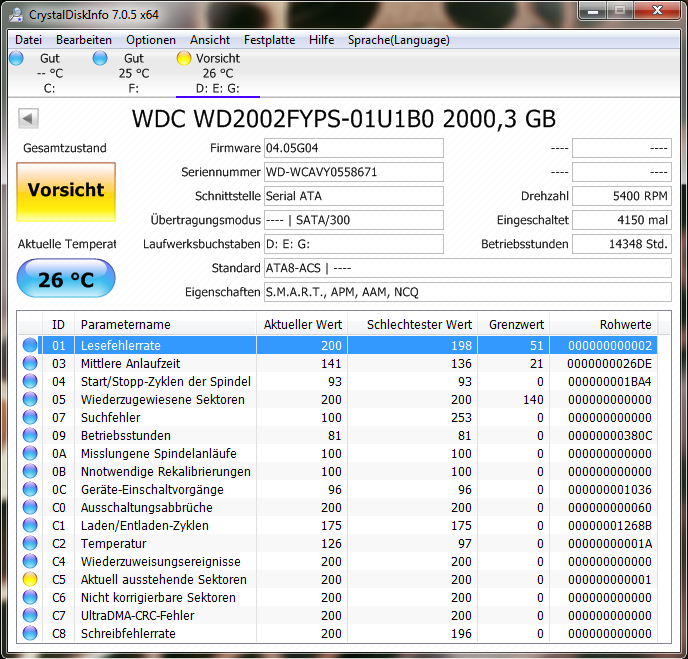Click the CrystalDiskInfo app icon in title bar
Screen dimensions: 688x659
point(16,14)
